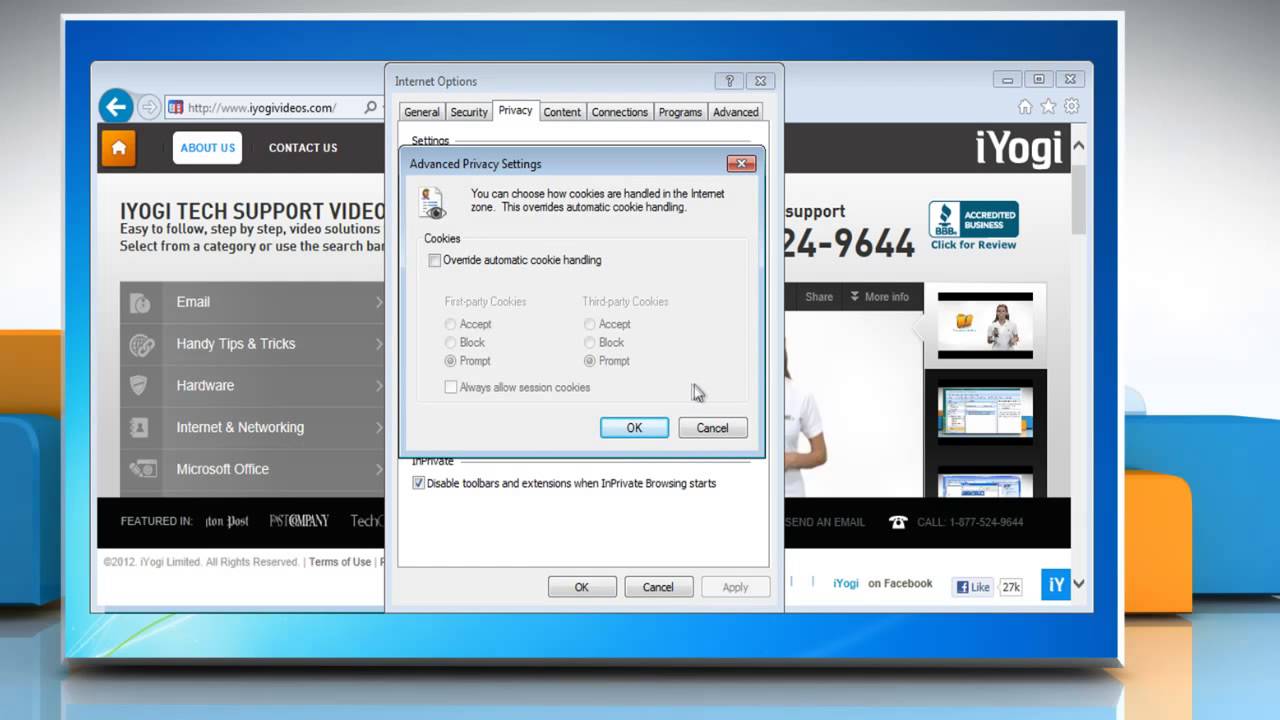
Task: Click the Click for Review link
Action: [x=973, y=245]
